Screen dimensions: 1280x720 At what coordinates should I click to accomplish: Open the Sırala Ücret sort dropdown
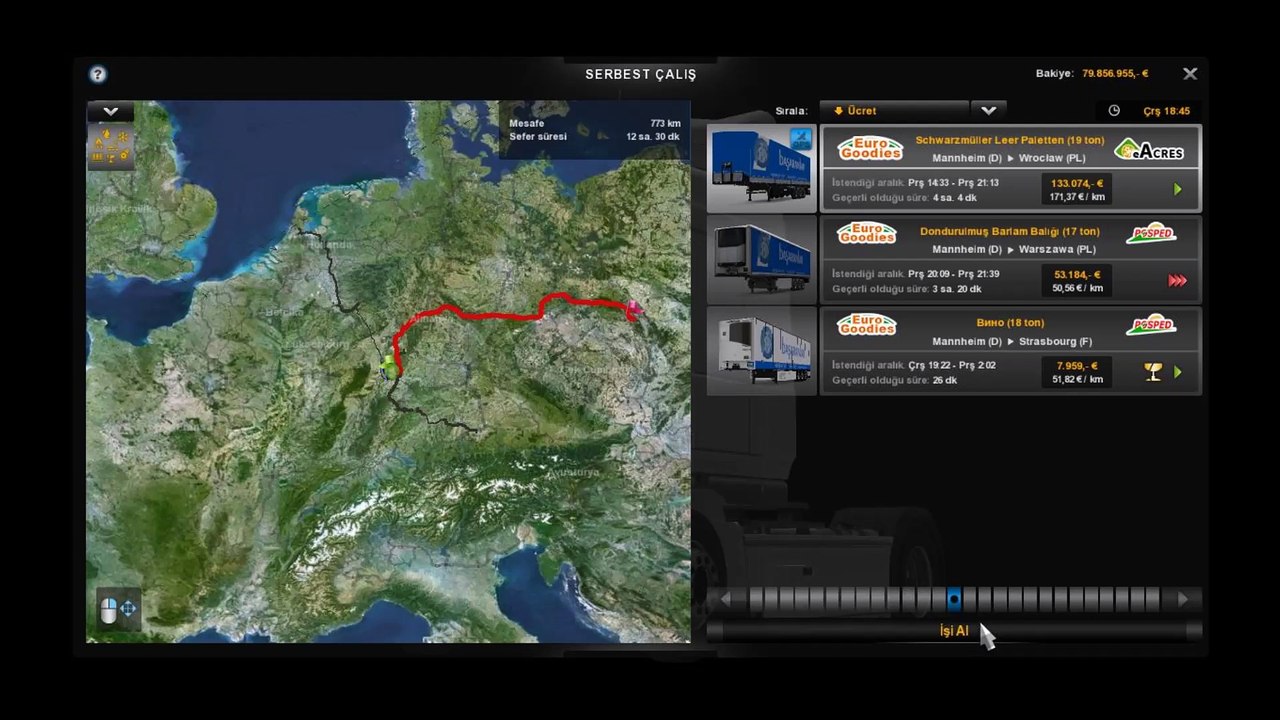click(894, 111)
